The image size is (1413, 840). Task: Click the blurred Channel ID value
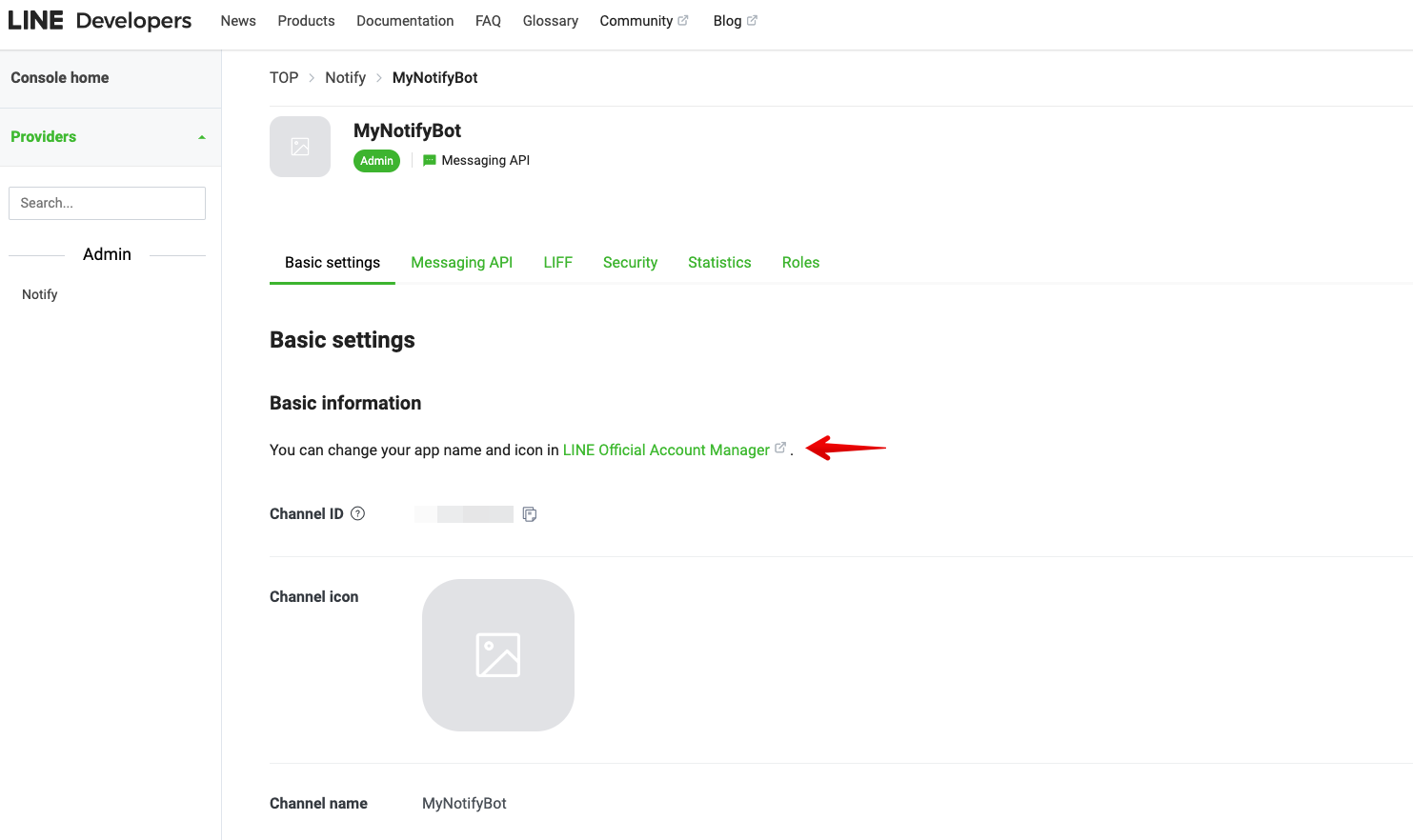pos(464,514)
